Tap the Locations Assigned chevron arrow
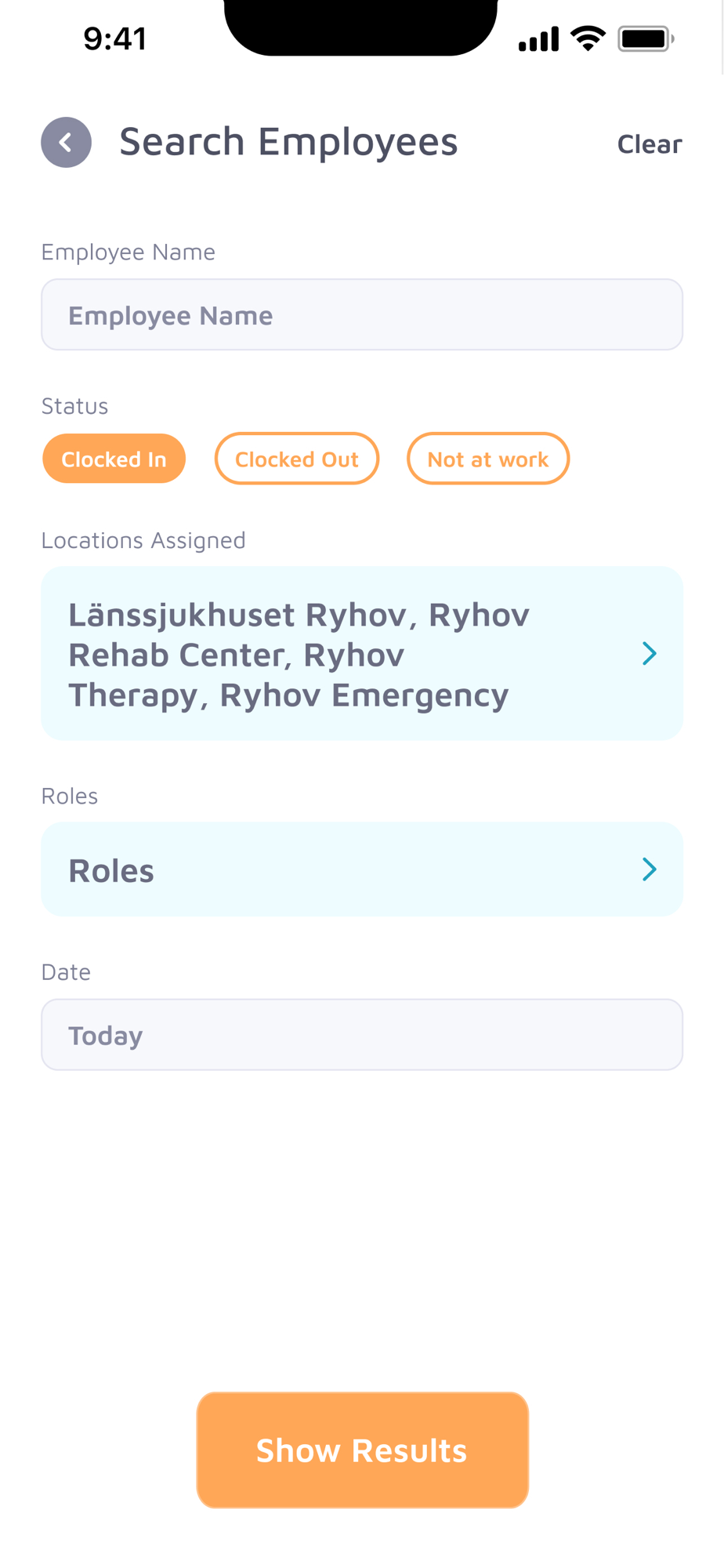 [649, 653]
